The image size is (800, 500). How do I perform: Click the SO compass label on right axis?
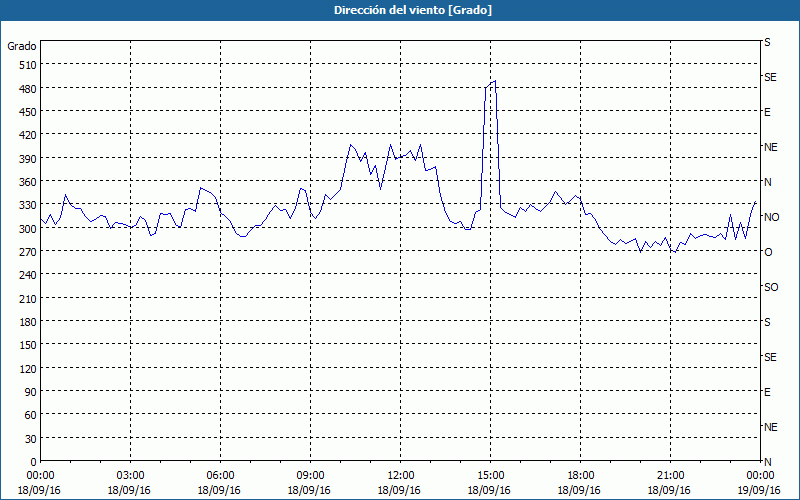point(771,287)
